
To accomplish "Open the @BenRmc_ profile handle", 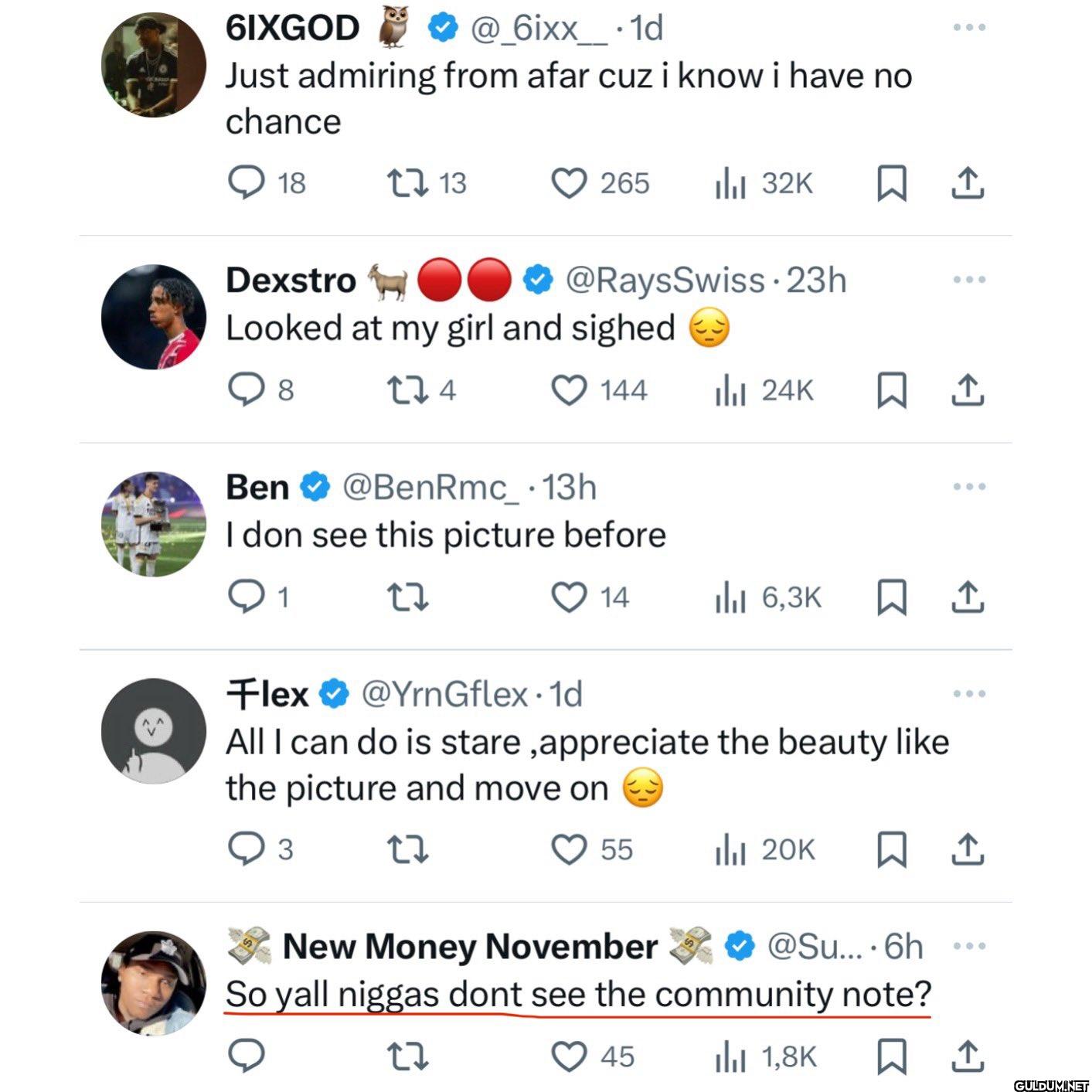I will (x=431, y=488).
